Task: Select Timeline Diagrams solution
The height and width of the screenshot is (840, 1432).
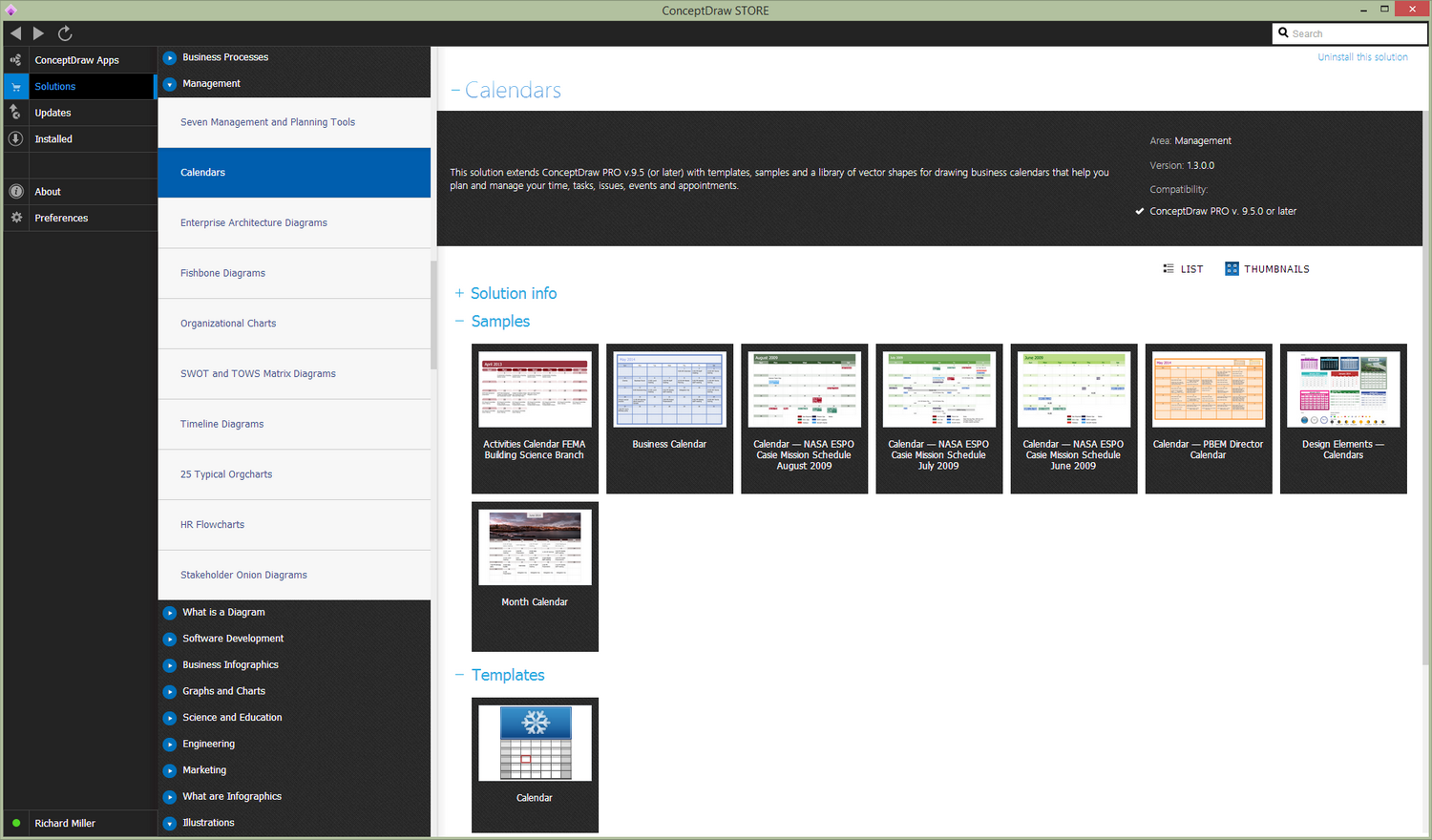Action: coord(294,424)
